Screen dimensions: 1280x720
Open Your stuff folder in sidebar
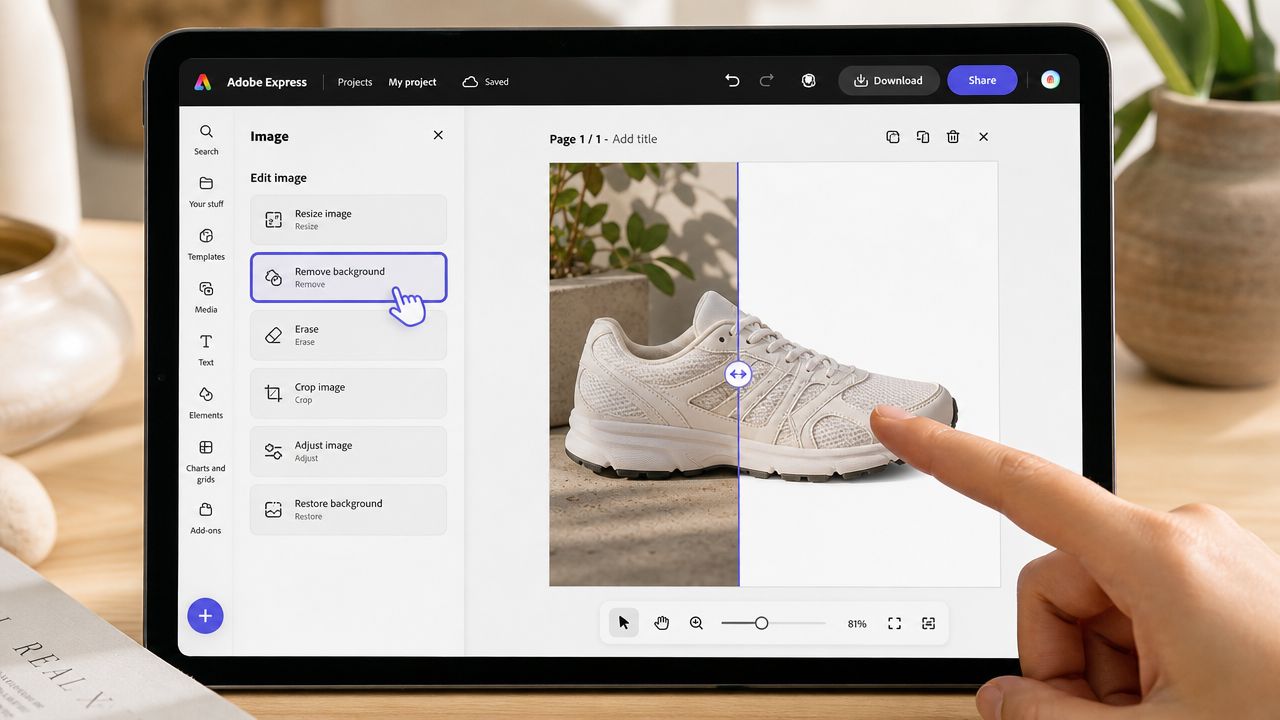point(206,192)
